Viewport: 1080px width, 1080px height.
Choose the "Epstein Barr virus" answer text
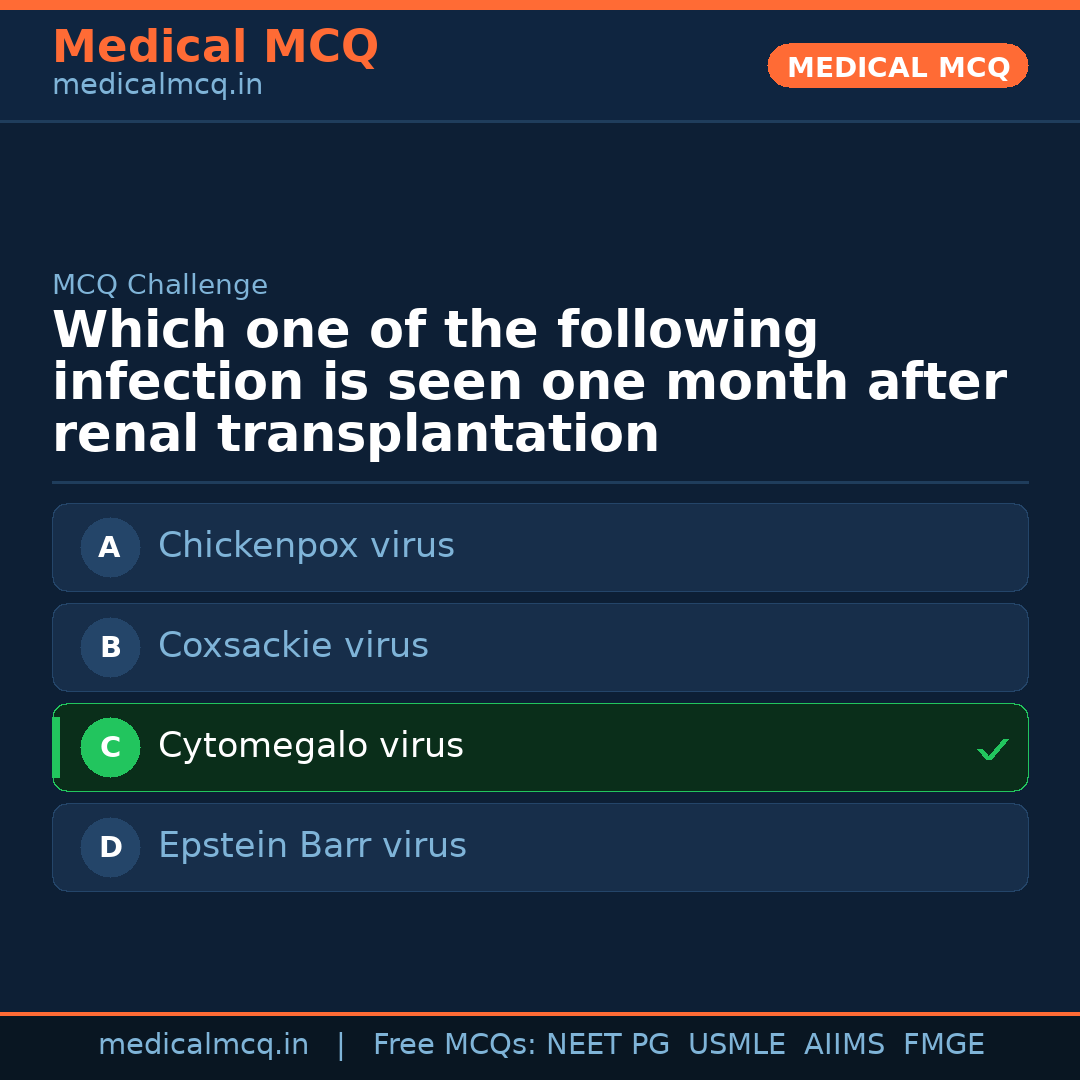point(312,846)
